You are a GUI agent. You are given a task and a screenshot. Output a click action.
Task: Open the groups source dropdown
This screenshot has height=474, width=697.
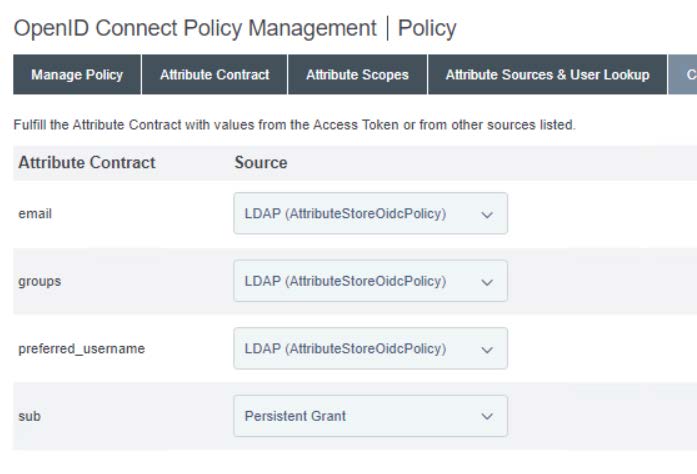(x=370, y=281)
